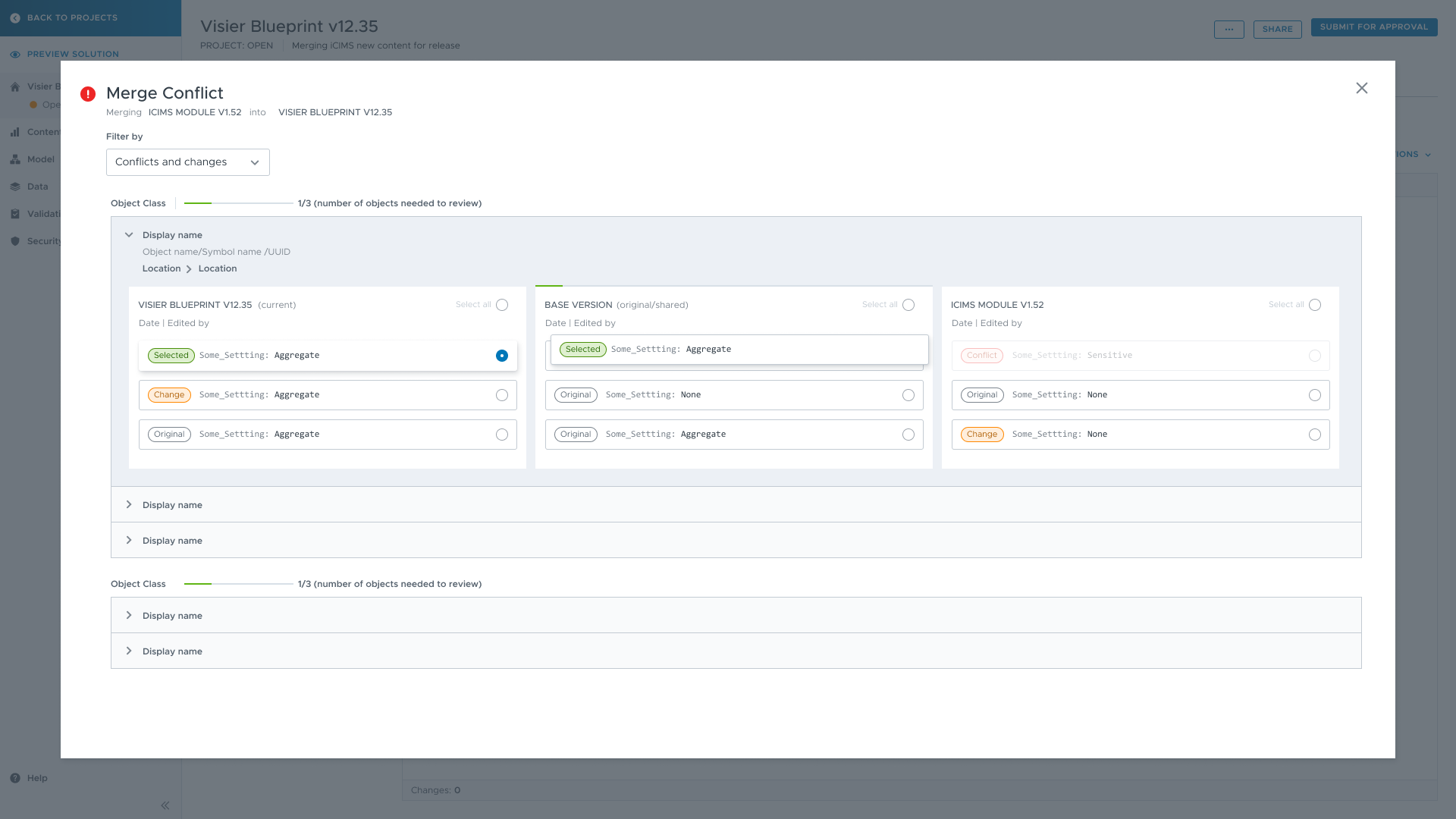
Task: Toggle Select all for ICIMS Module V1.52
Action: [x=1314, y=305]
